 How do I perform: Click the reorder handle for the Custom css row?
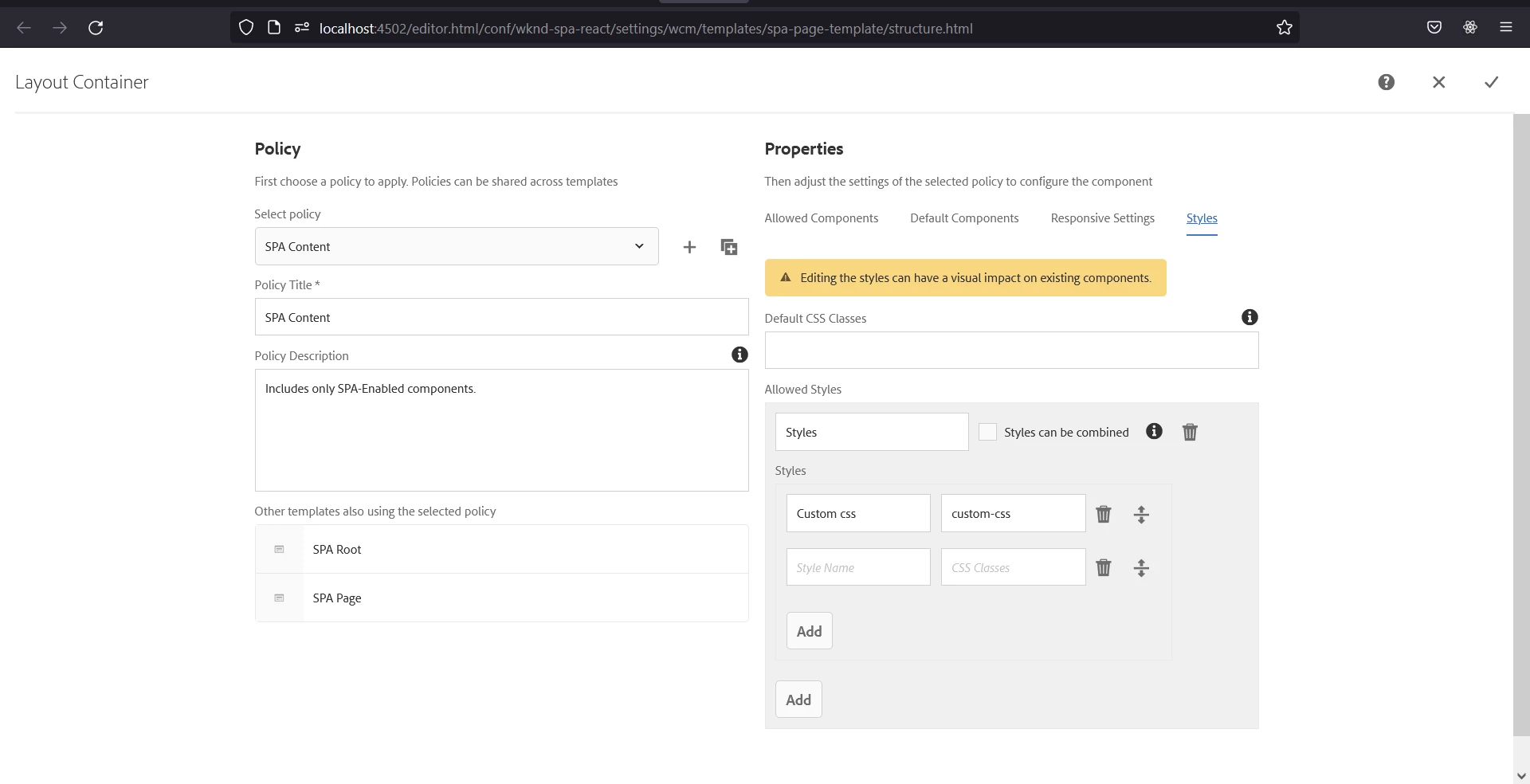click(x=1141, y=514)
